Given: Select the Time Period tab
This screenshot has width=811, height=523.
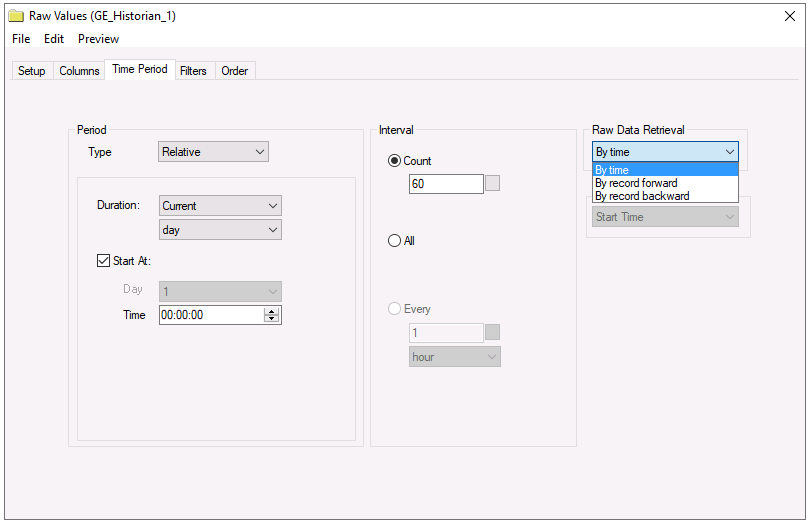Looking at the screenshot, I should coord(140,69).
